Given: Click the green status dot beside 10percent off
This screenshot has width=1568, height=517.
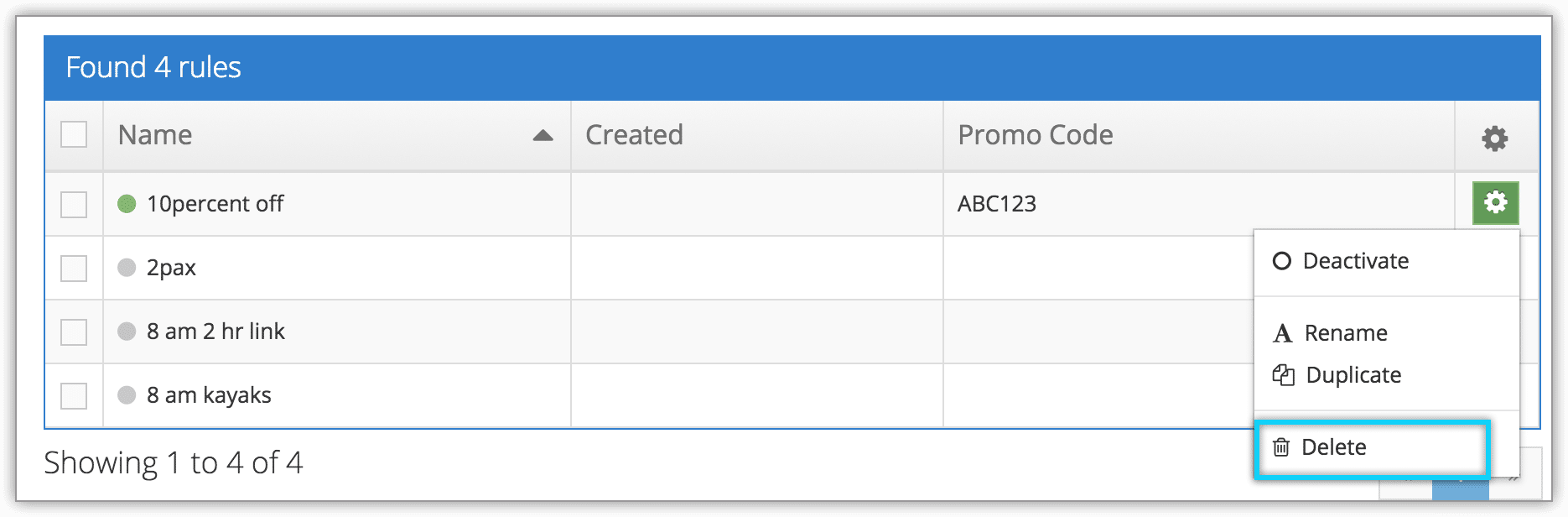Looking at the screenshot, I should click(x=127, y=204).
